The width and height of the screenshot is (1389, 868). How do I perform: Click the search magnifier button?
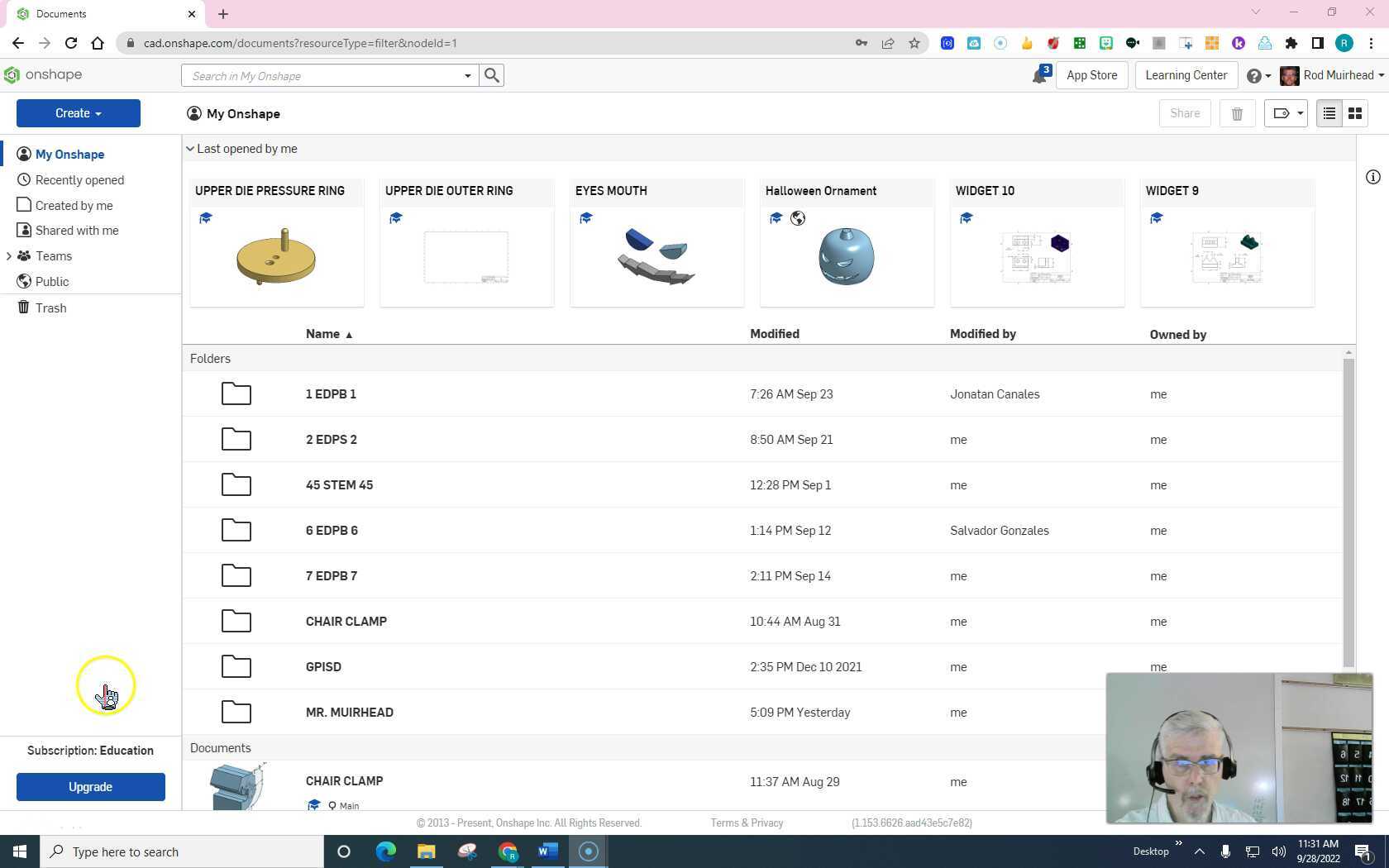[x=492, y=75]
